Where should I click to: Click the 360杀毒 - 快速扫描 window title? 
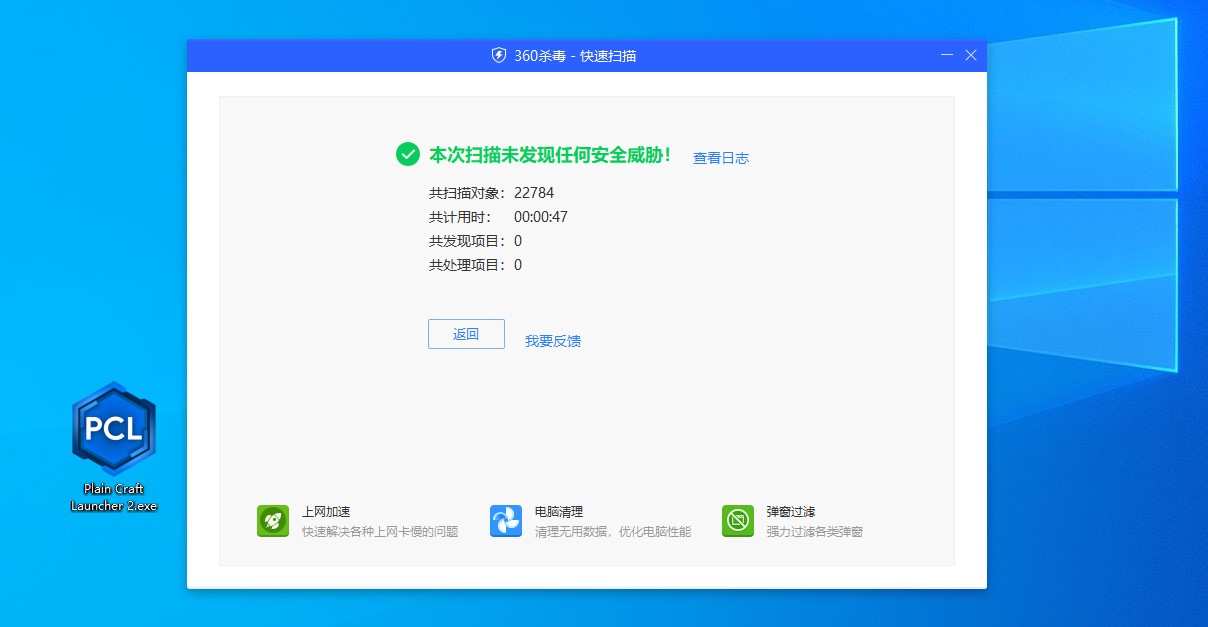575,56
